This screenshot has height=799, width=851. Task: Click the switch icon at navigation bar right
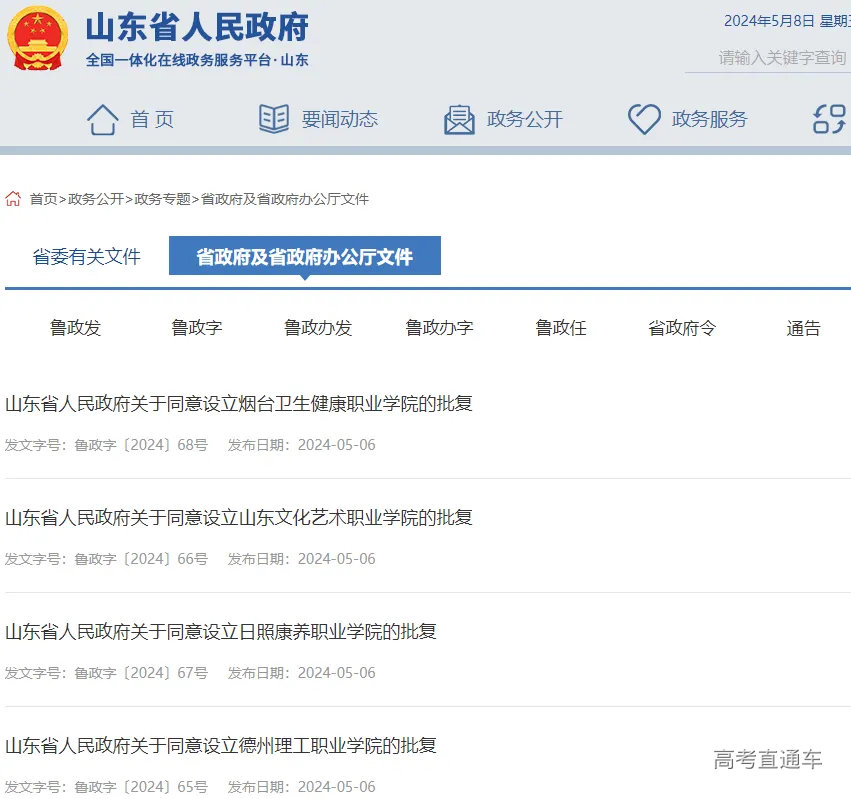click(x=826, y=118)
